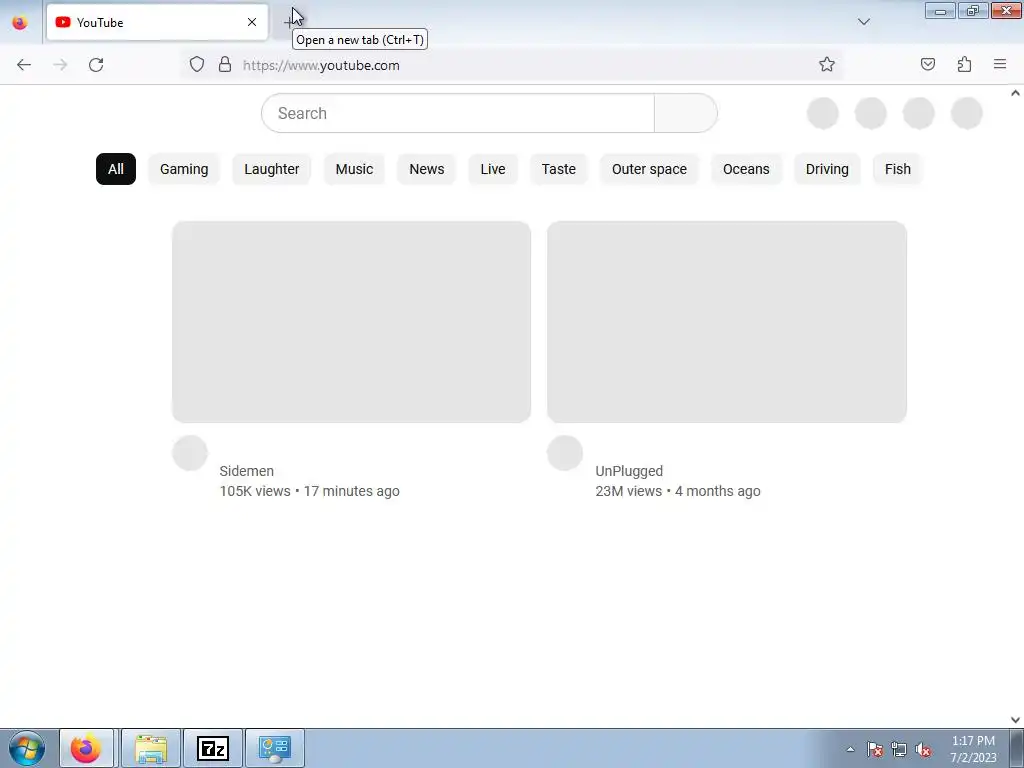Image resolution: width=1024 pixels, height=768 pixels.
Task: Select the All filter chip
Action: click(116, 169)
